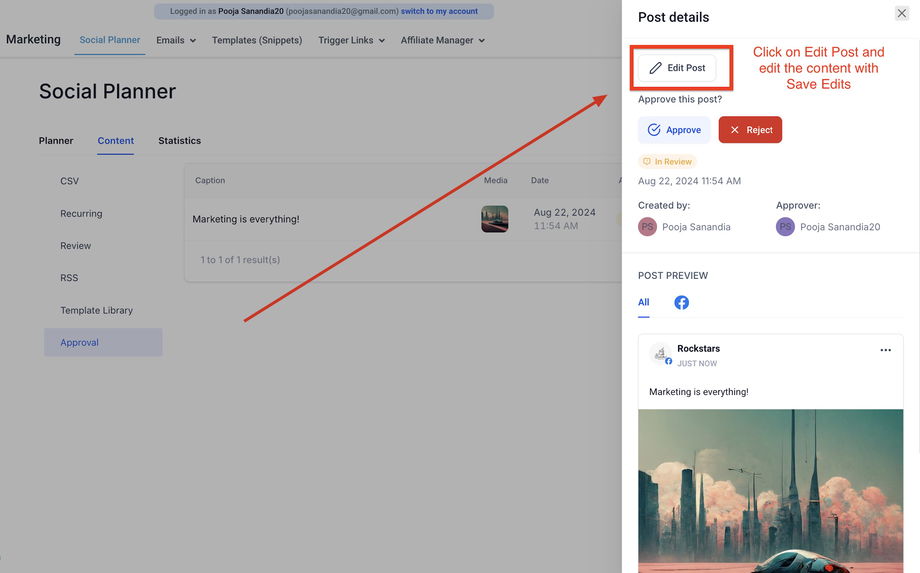The width and height of the screenshot is (920, 573).
Task: Select the All tab in Post Preview
Action: [x=644, y=303]
